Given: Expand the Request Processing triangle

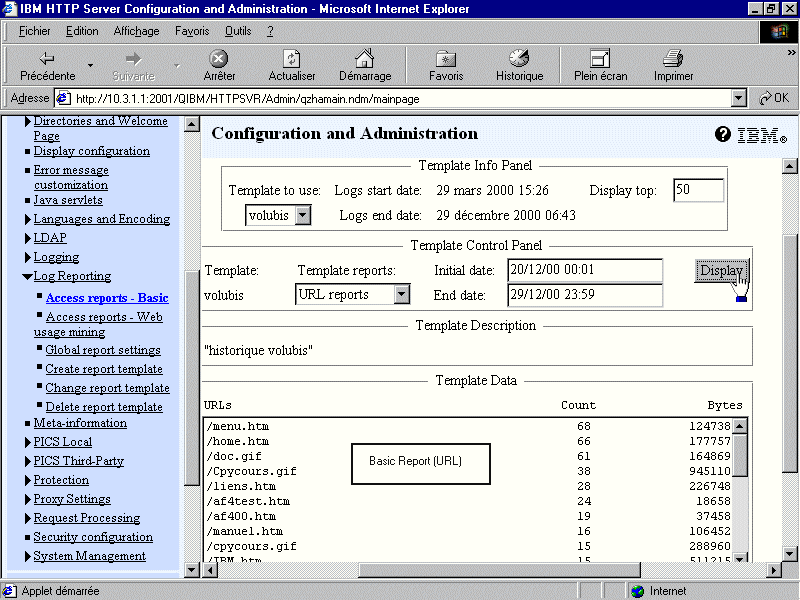Looking at the screenshot, I should 28,518.
